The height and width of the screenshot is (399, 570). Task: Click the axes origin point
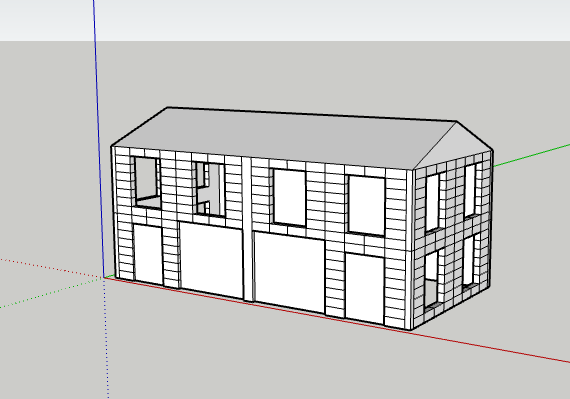coord(104,278)
